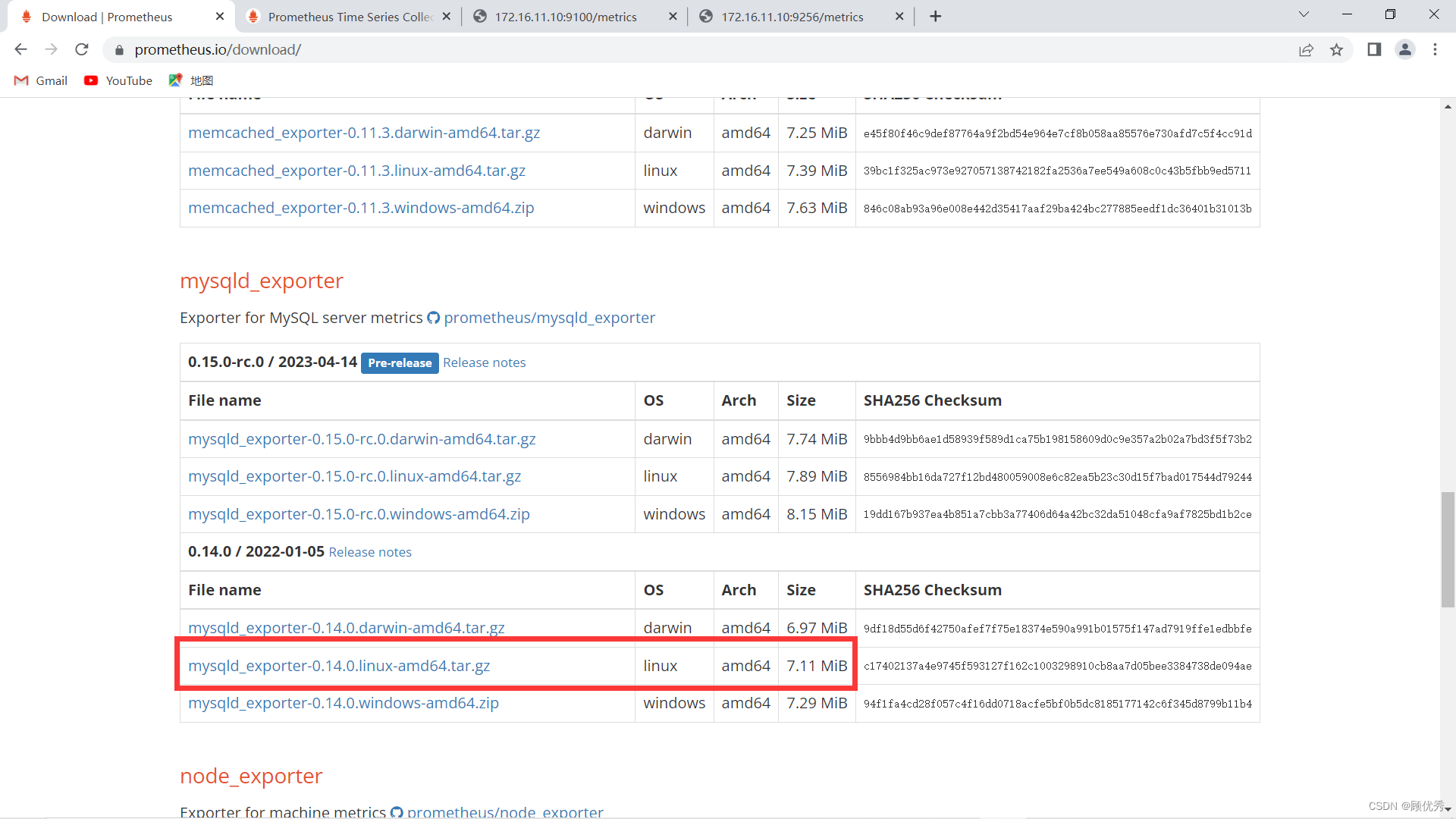Visit the prometheus/mysqld_exporter GitHub link

point(549,318)
